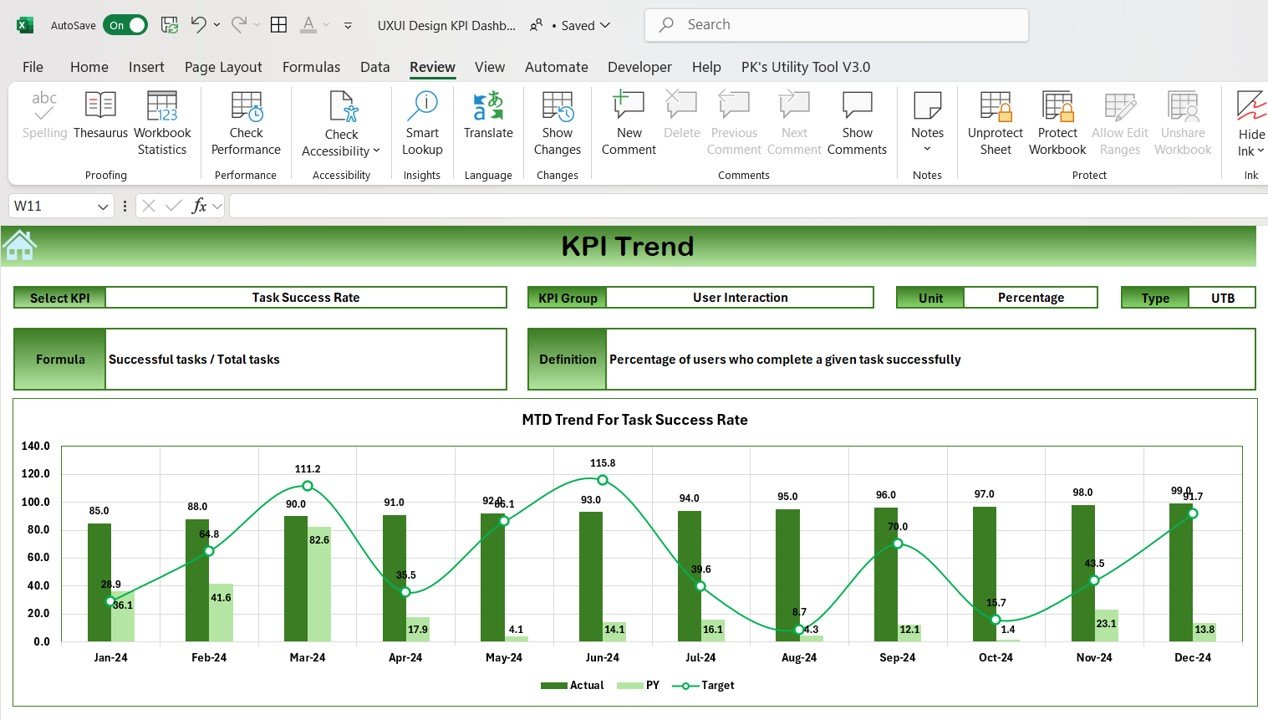Click in the Search box
1268x720 pixels.
point(836,25)
